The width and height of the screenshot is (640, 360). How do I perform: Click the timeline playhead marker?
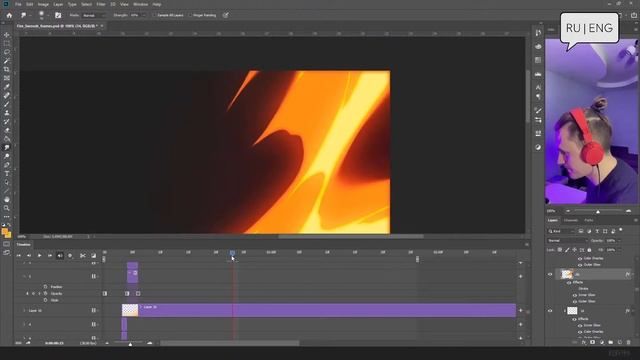pos(232,253)
